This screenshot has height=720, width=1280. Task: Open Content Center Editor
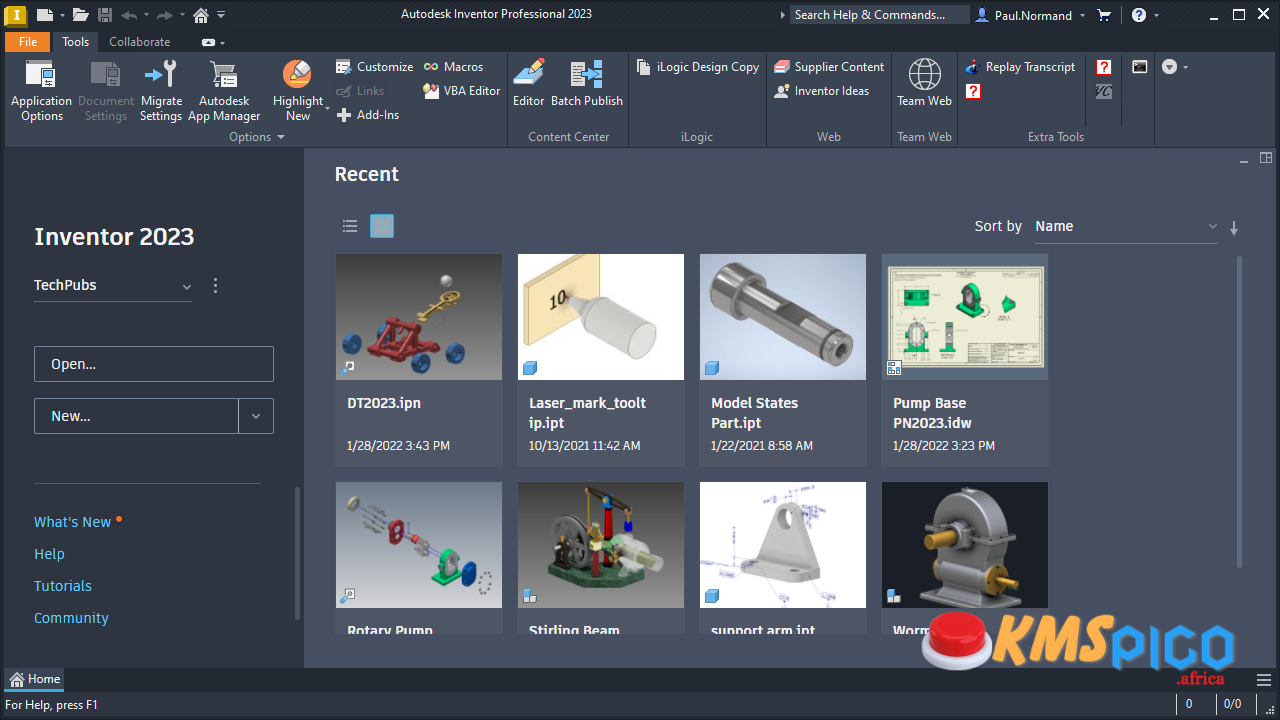(x=528, y=84)
